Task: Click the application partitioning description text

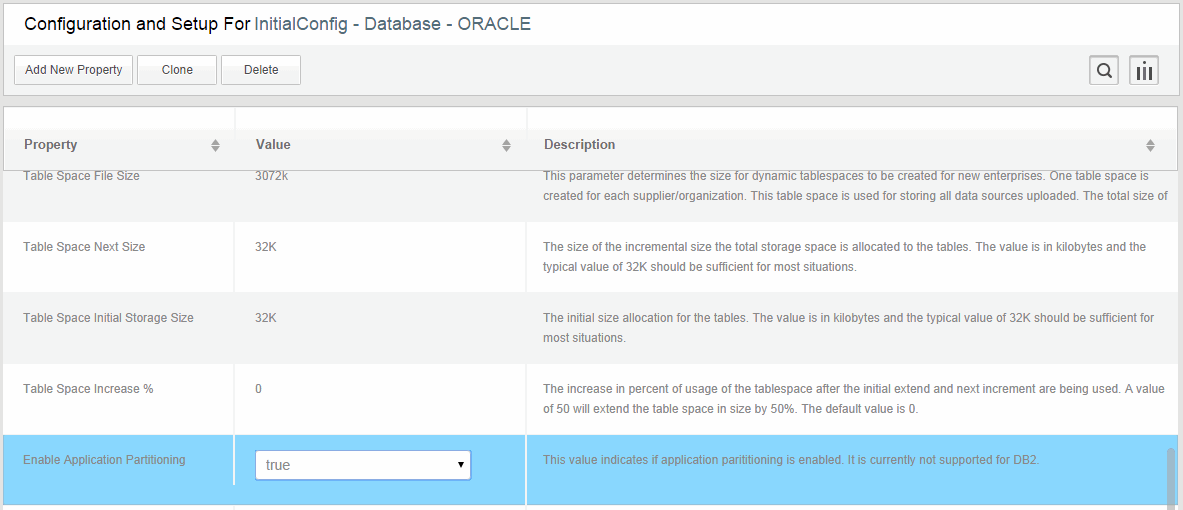Action: click(x=791, y=459)
